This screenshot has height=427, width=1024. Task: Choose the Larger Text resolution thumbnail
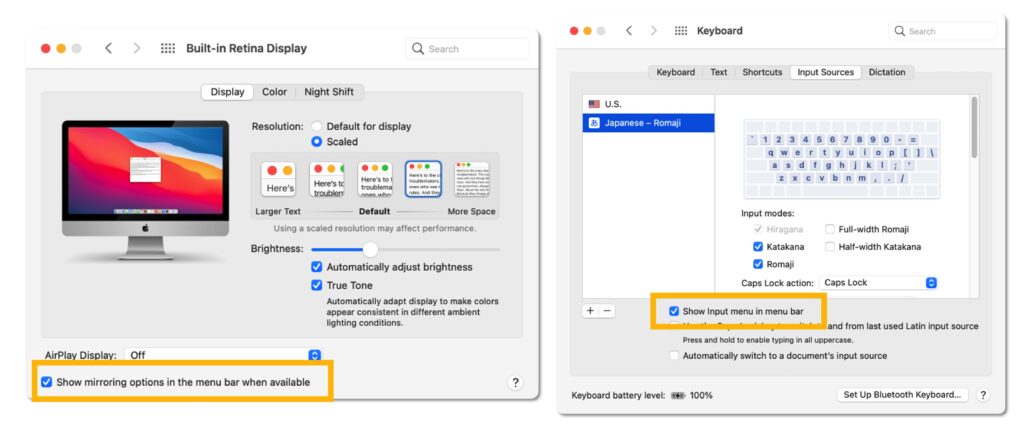click(279, 180)
